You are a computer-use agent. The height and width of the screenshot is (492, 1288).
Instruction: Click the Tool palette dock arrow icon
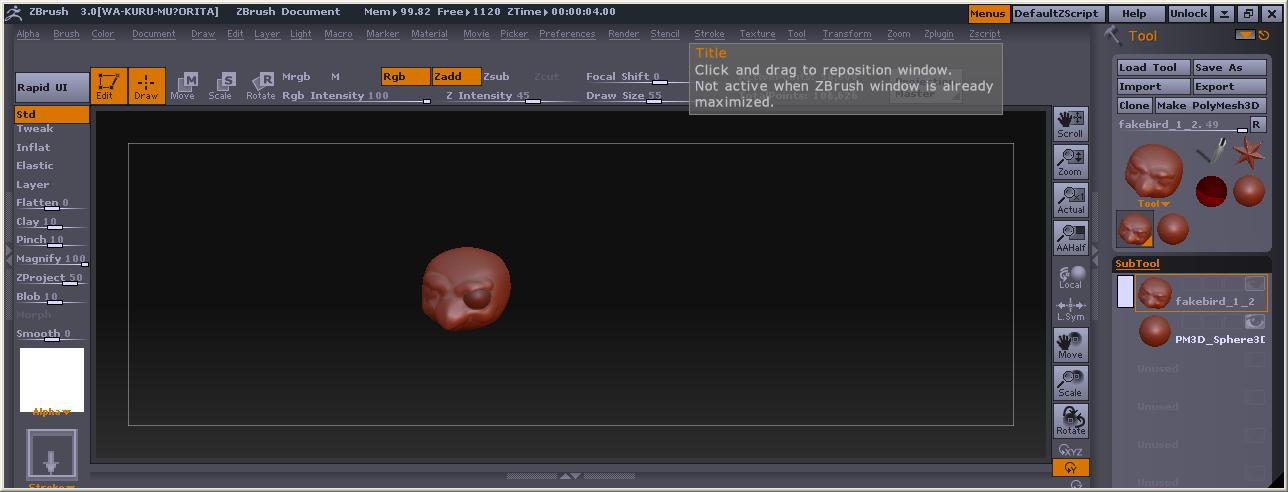coord(1244,35)
